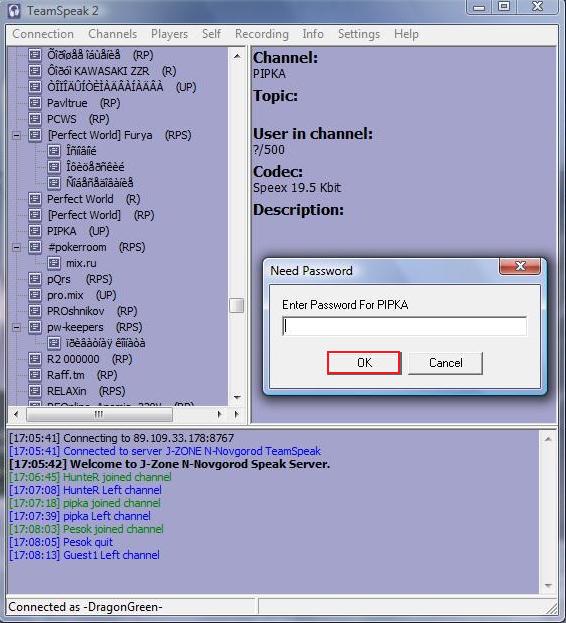This screenshot has height=623, width=566.
Task: Select the PCWS (RP) channel
Action: [78, 119]
